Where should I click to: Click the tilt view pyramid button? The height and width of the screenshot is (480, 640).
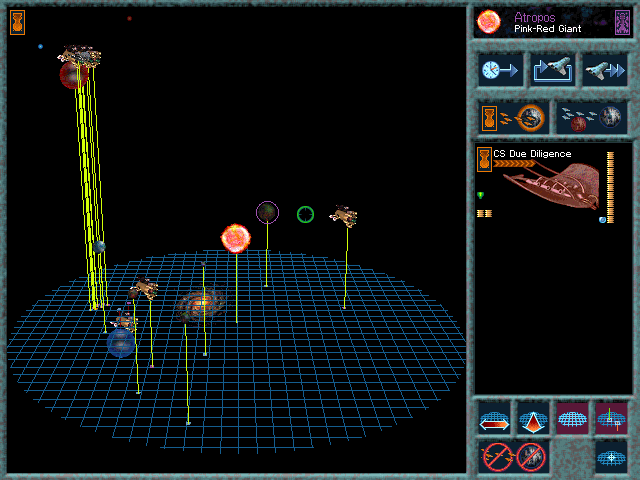533,419
